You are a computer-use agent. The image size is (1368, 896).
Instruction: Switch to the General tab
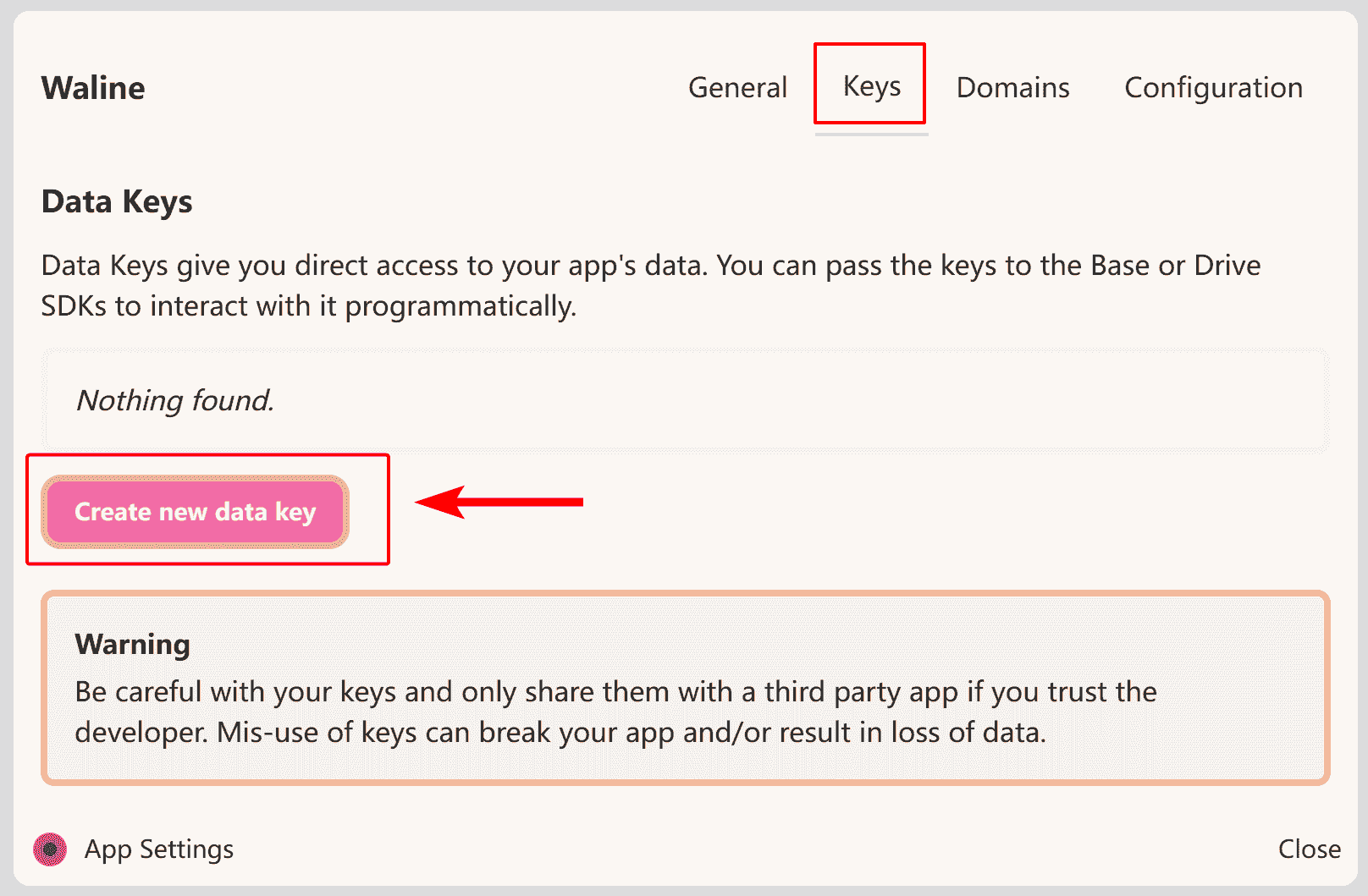[737, 88]
